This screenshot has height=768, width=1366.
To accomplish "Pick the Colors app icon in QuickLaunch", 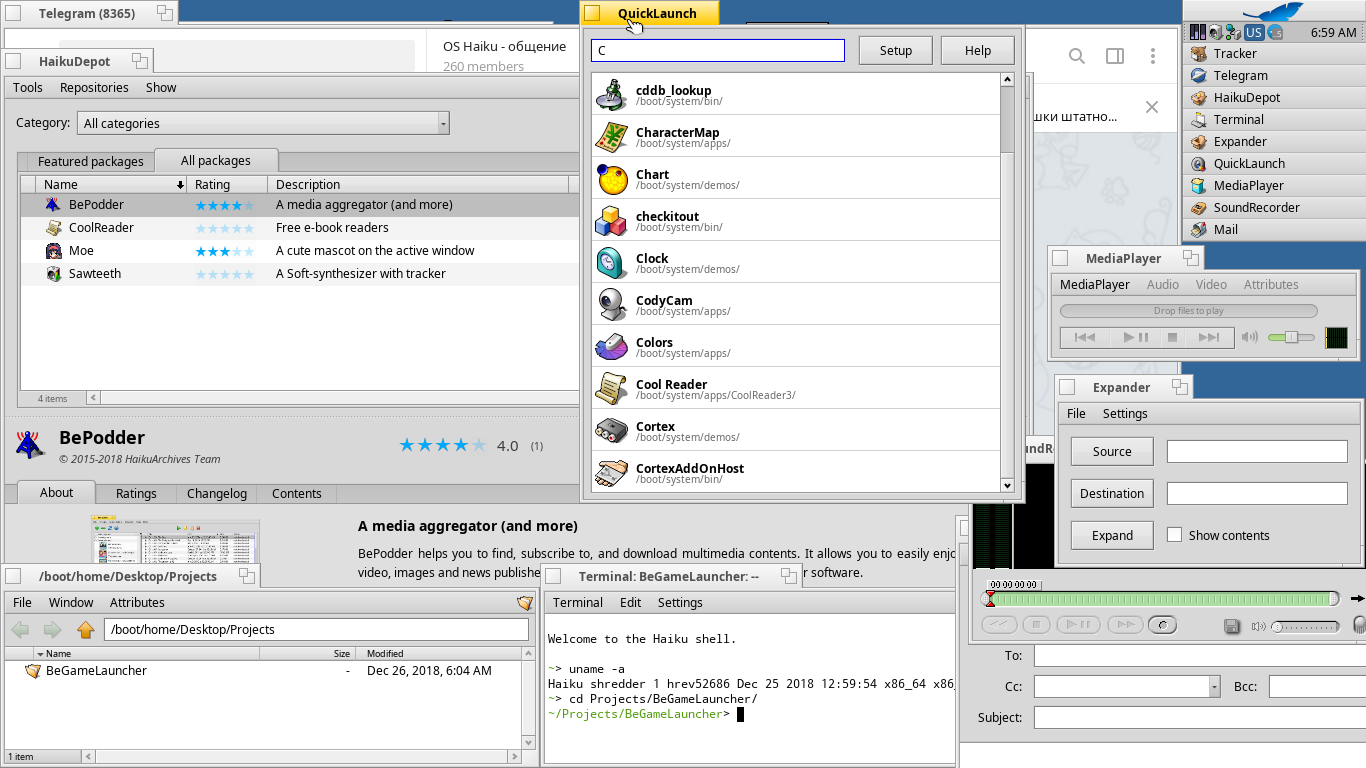I will [x=611, y=346].
